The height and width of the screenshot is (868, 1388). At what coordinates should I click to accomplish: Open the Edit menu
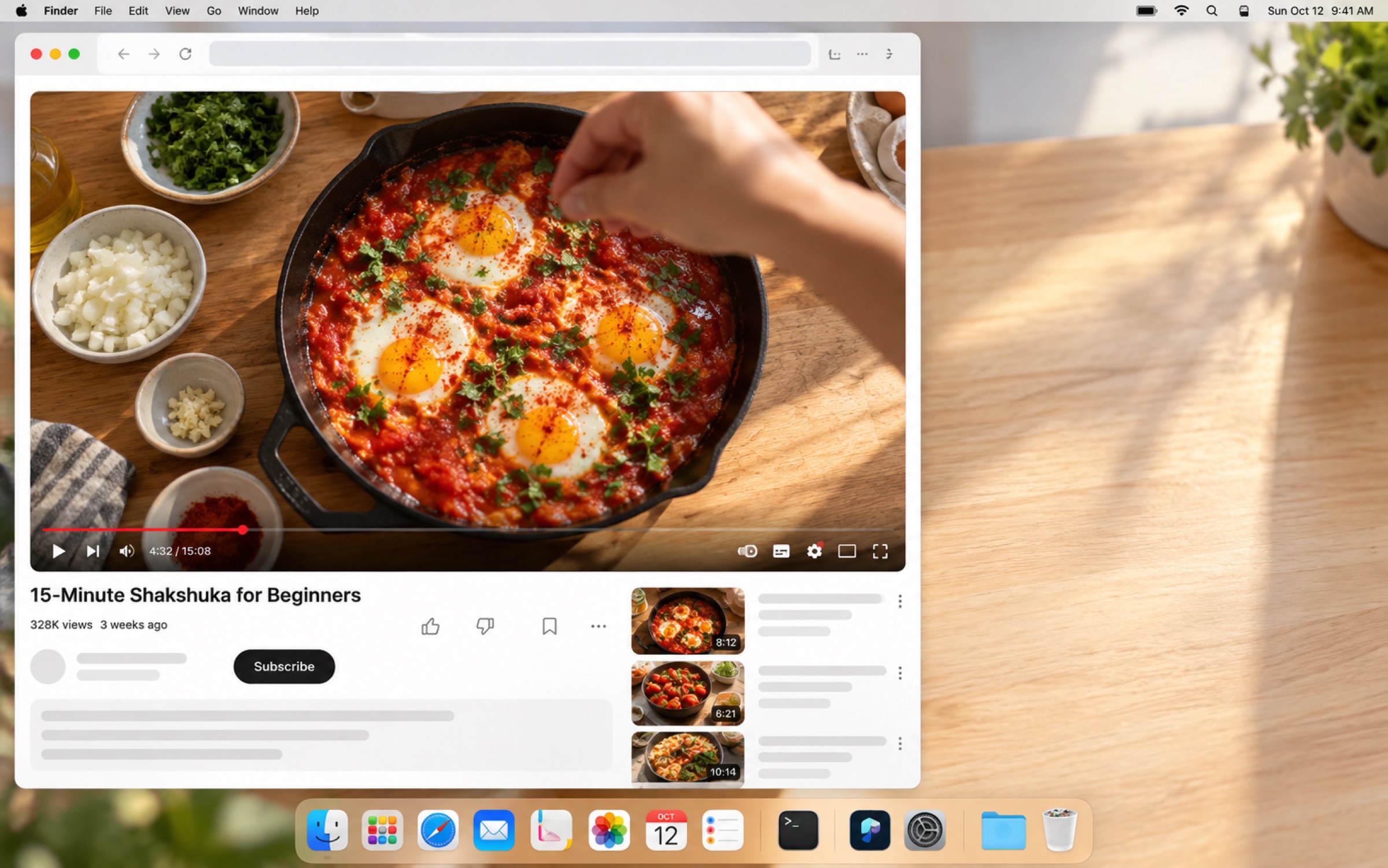(138, 10)
